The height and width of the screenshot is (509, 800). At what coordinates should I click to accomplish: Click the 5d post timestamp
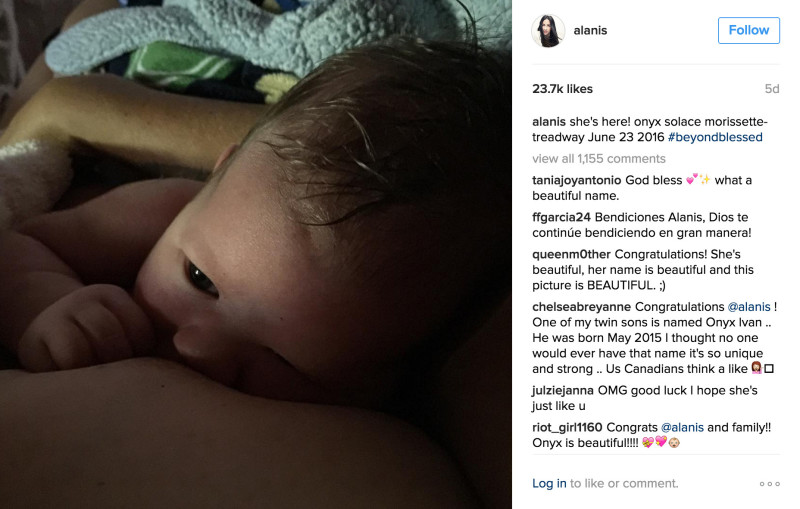772,89
